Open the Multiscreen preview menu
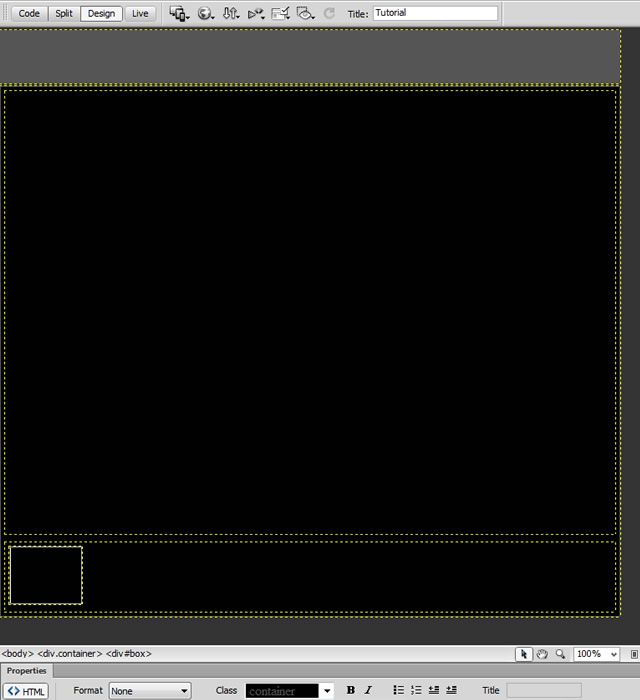Viewport: 640px width, 700px height. coord(179,14)
